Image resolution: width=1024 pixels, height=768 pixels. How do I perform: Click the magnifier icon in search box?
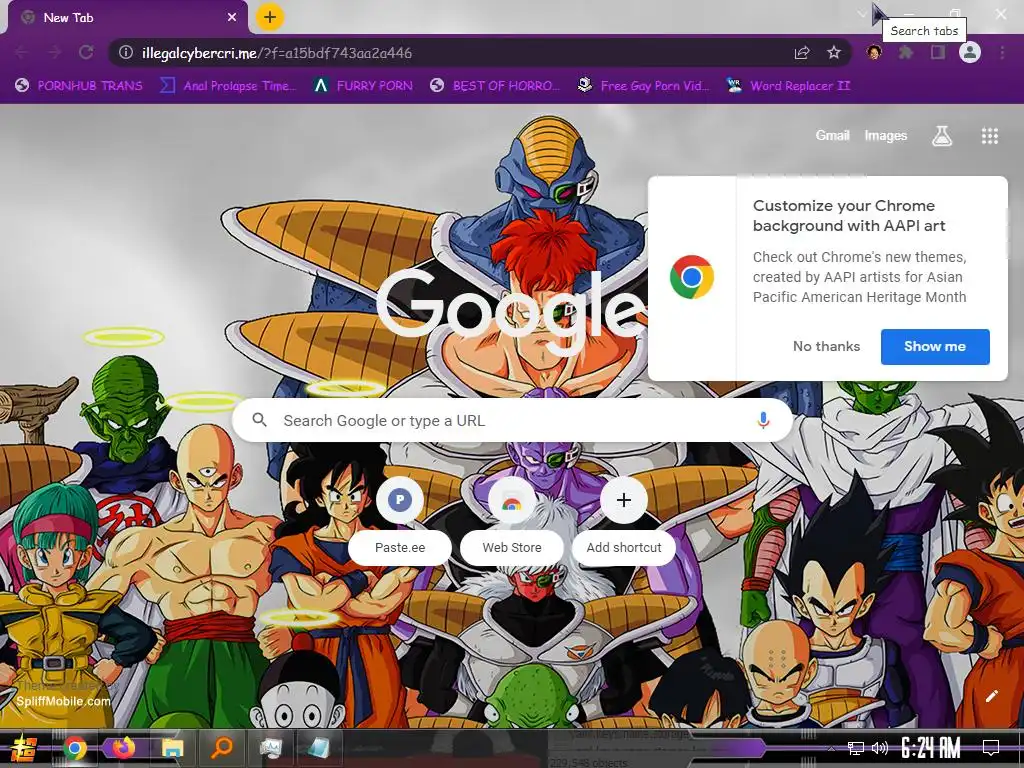point(260,420)
